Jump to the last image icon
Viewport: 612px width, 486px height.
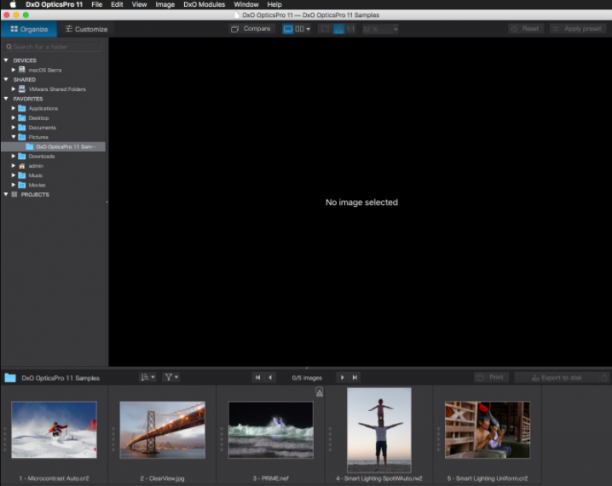click(354, 377)
